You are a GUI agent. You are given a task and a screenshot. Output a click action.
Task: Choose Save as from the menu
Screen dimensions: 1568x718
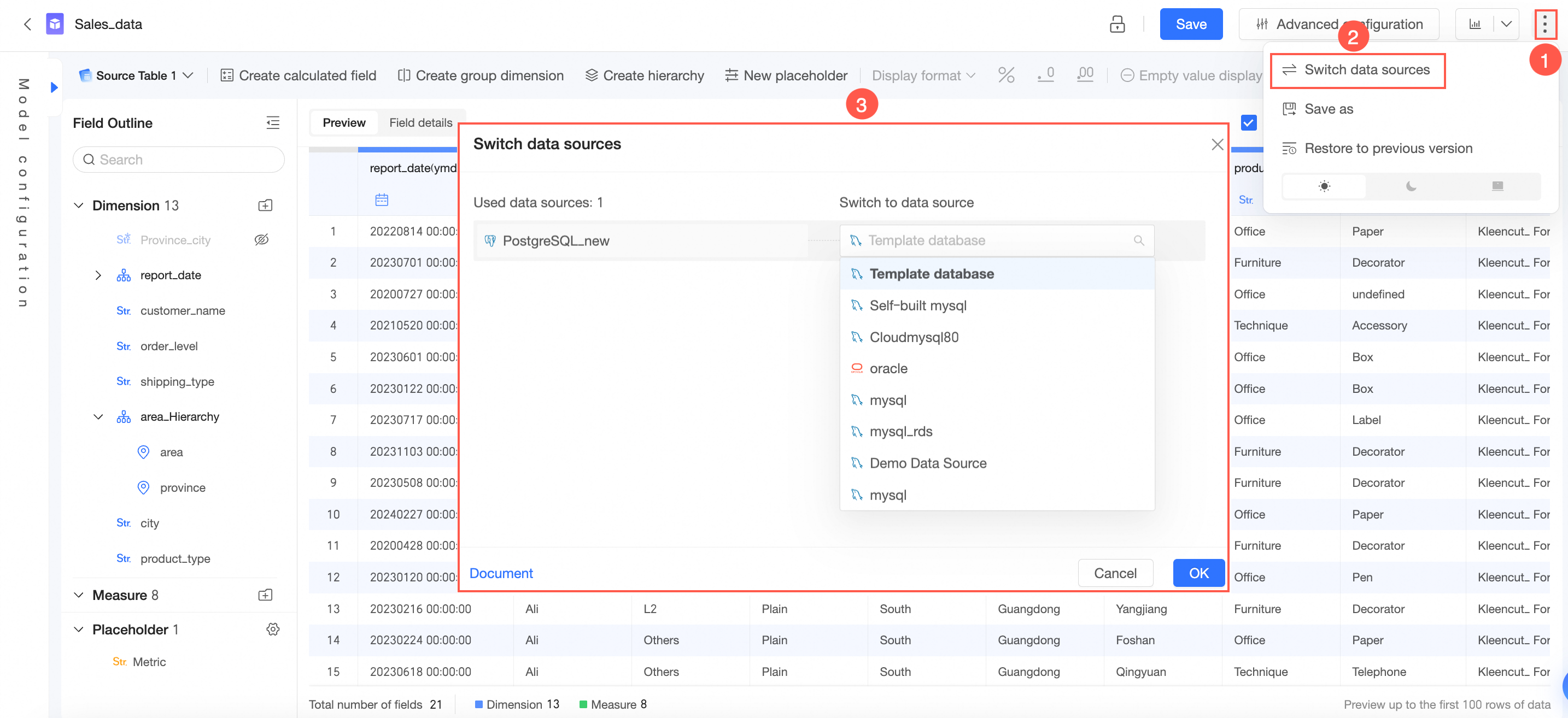(1328, 109)
